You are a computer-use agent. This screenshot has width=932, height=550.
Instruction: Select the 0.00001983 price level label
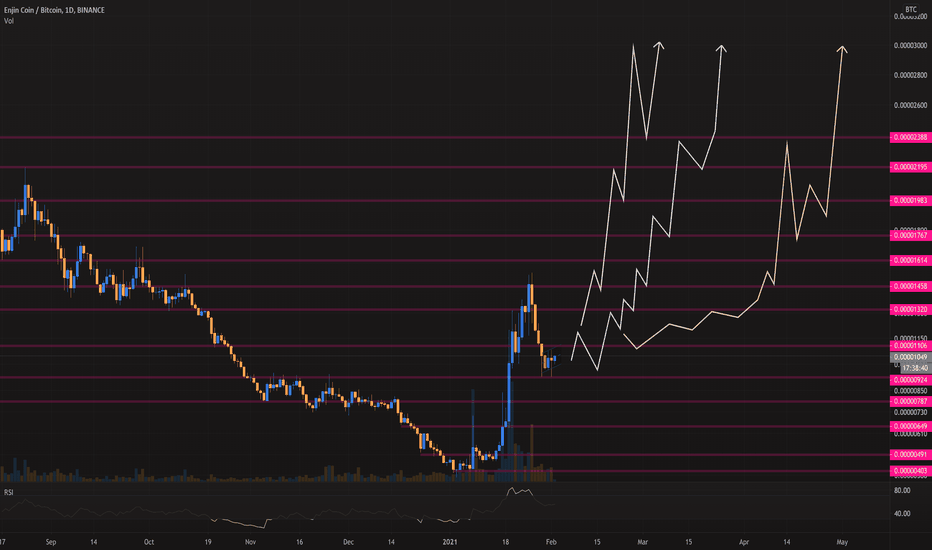(x=909, y=200)
